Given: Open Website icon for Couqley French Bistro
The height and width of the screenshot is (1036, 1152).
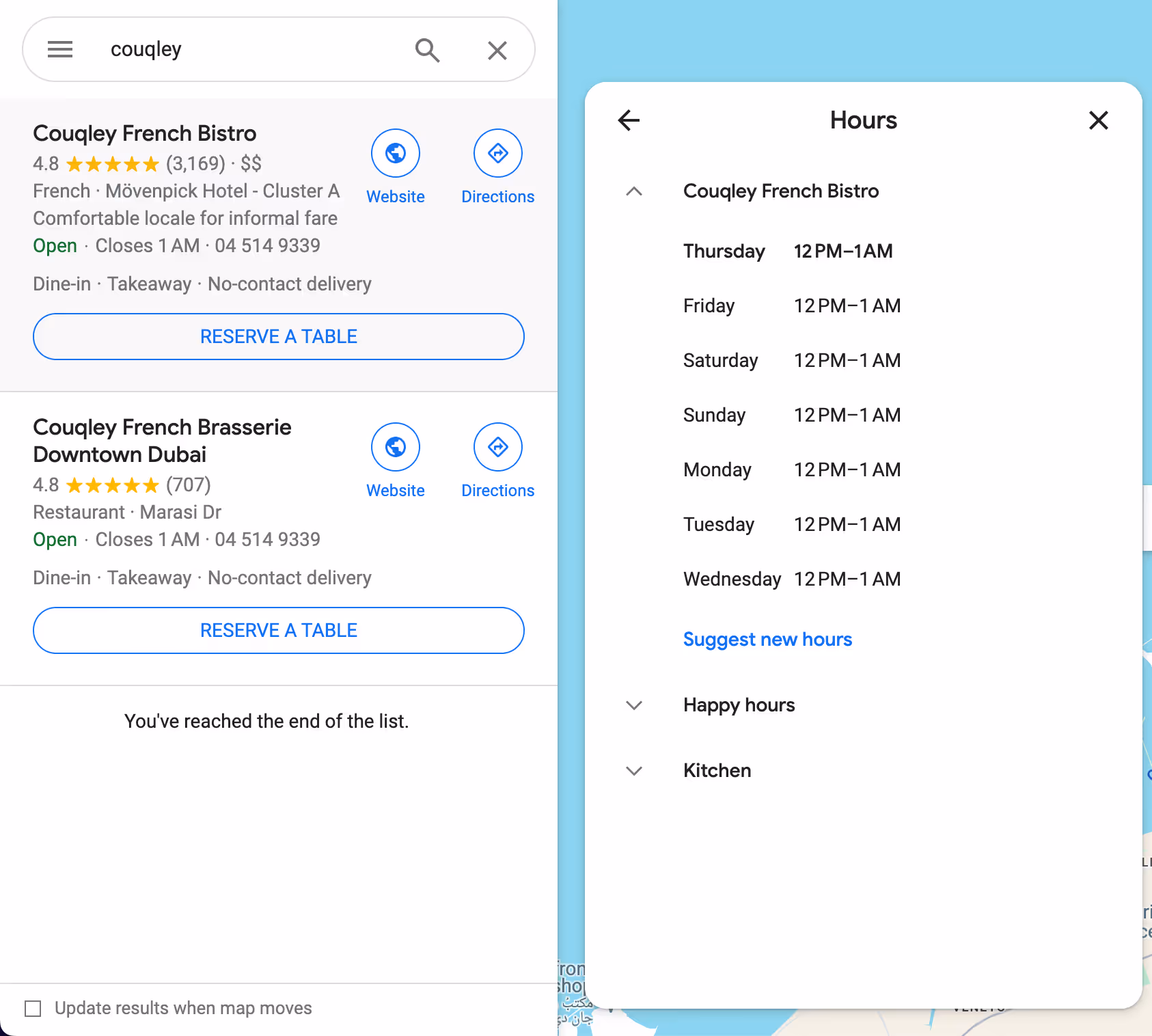Looking at the screenshot, I should click(396, 153).
